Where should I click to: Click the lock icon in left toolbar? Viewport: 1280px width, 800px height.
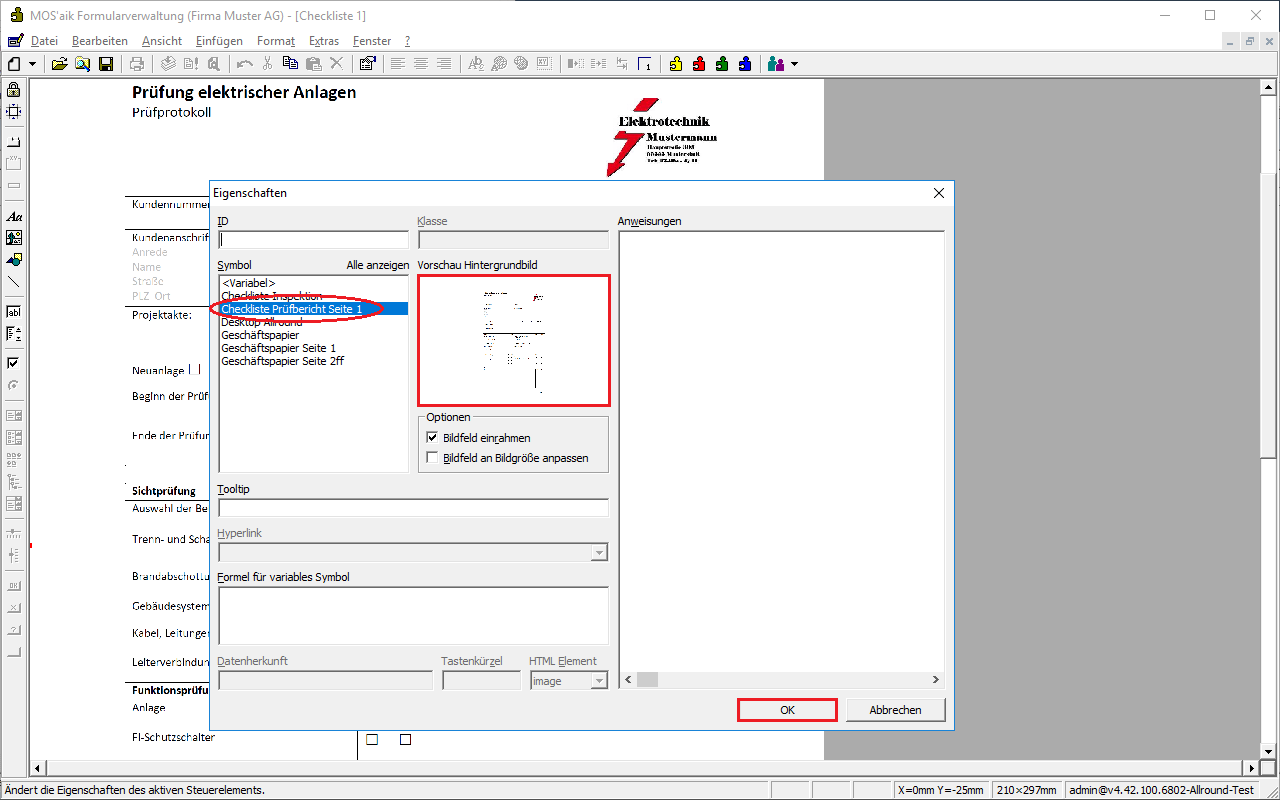pyautogui.click(x=14, y=90)
